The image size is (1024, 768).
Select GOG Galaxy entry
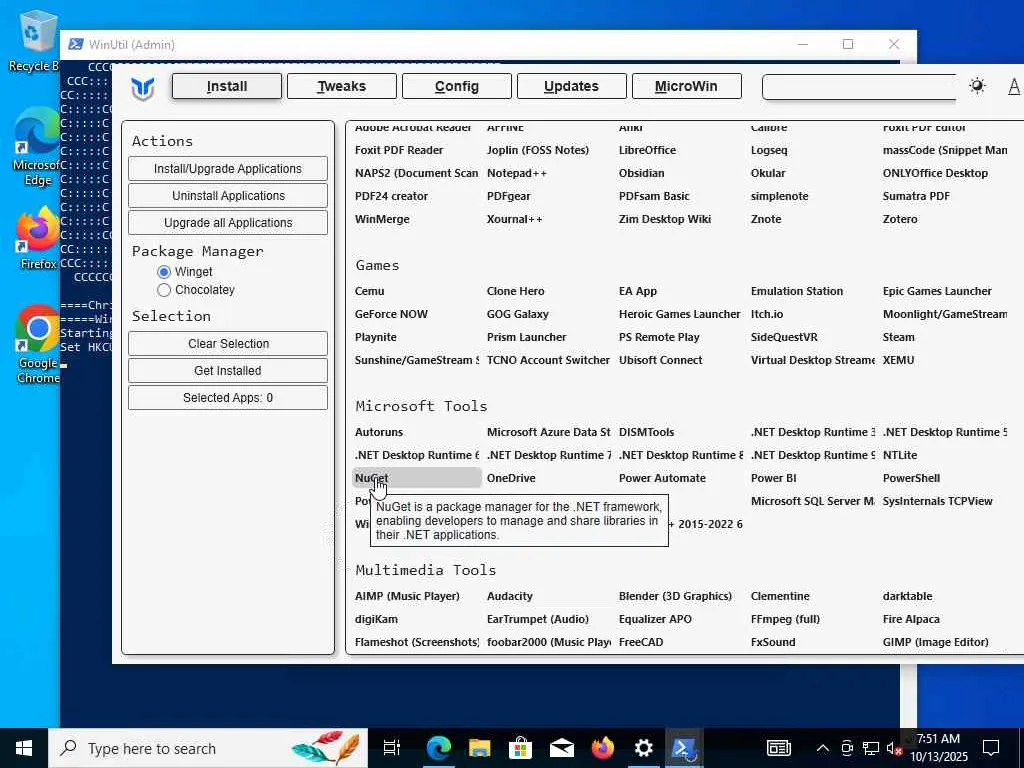(x=518, y=314)
